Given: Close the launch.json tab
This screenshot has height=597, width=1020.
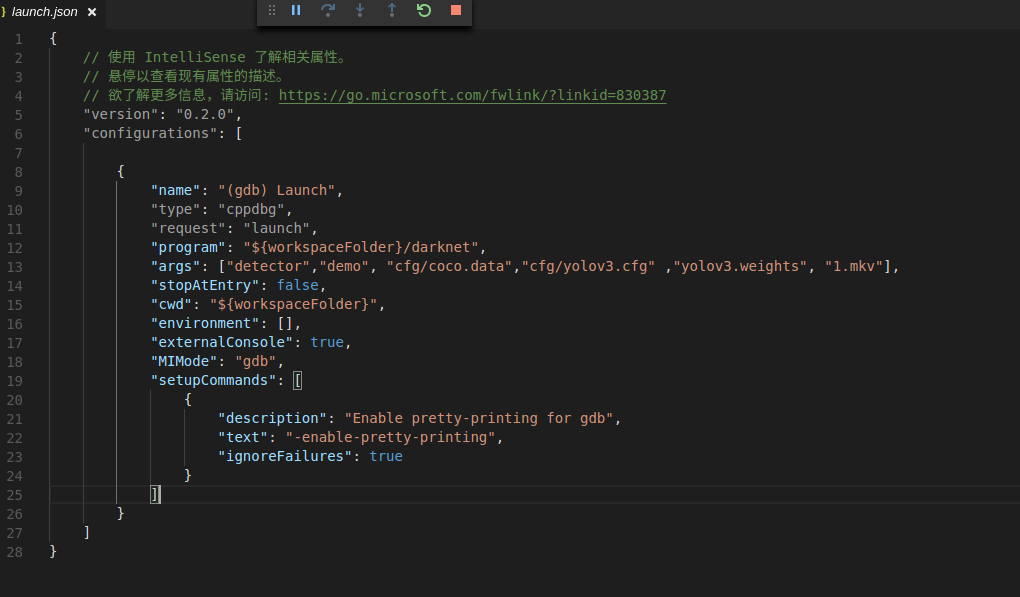Looking at the screenshot, I should point(93,12).
